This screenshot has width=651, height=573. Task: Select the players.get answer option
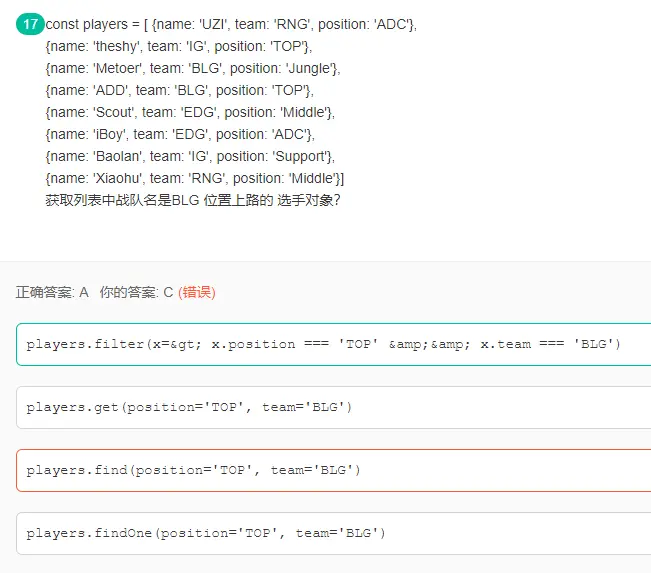[x=333, y=407]
